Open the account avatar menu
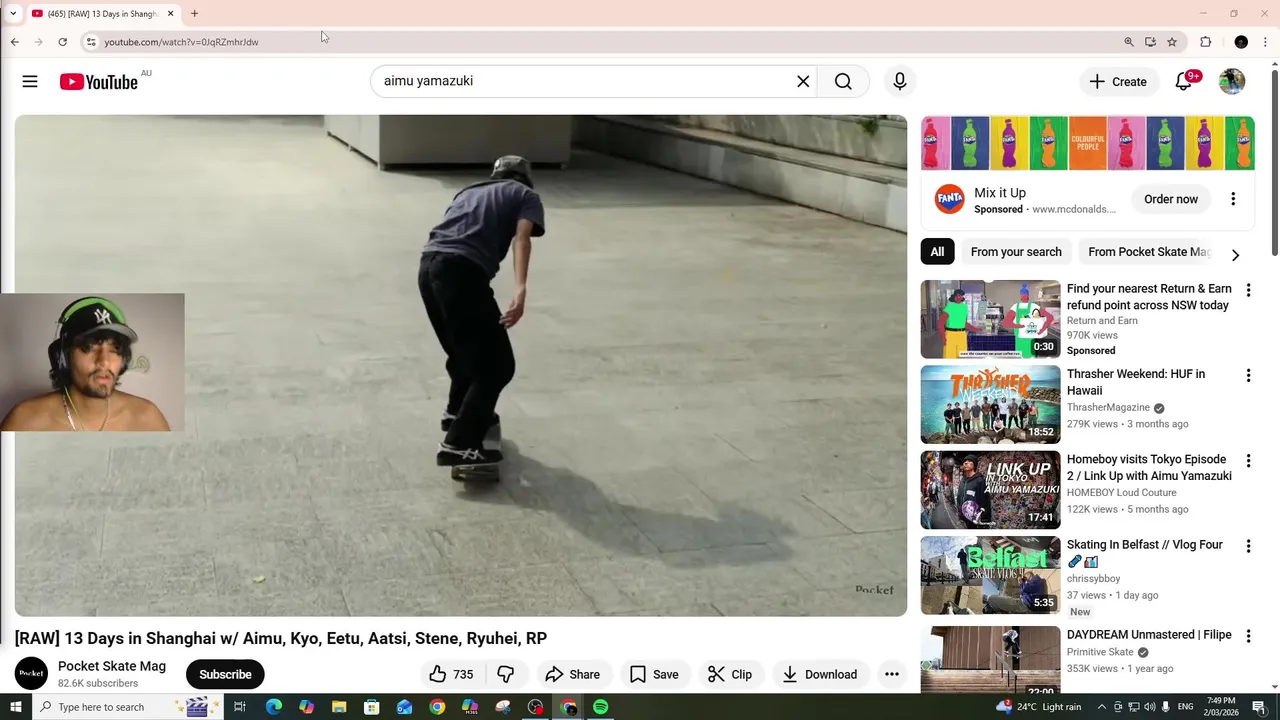This screenshot has height=720, width=1280. [x=1232, y=82]
